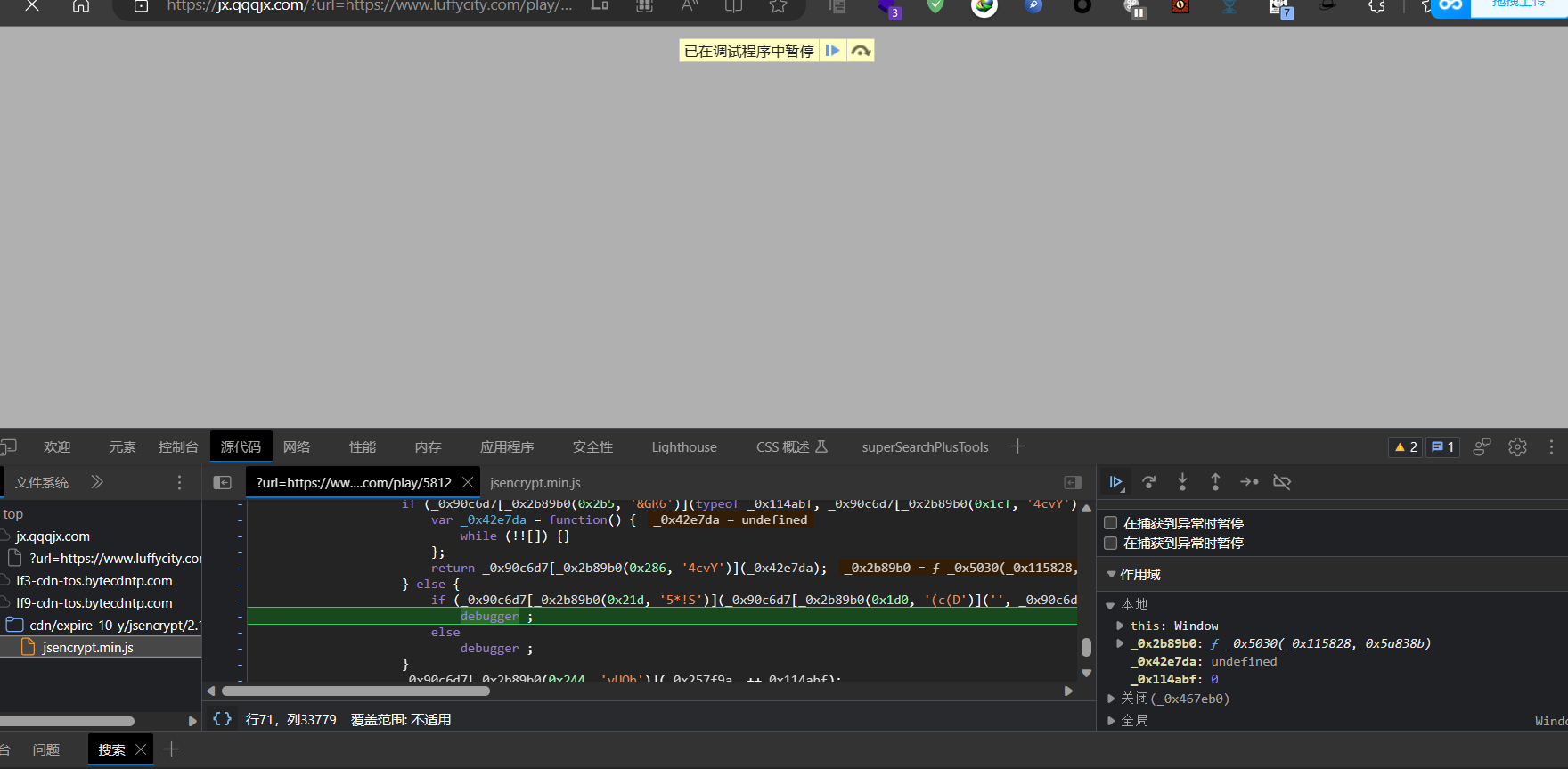Open DevTools customize three-dot menu
This screenshot has width=1568, height=769.
coord(1551,446)
